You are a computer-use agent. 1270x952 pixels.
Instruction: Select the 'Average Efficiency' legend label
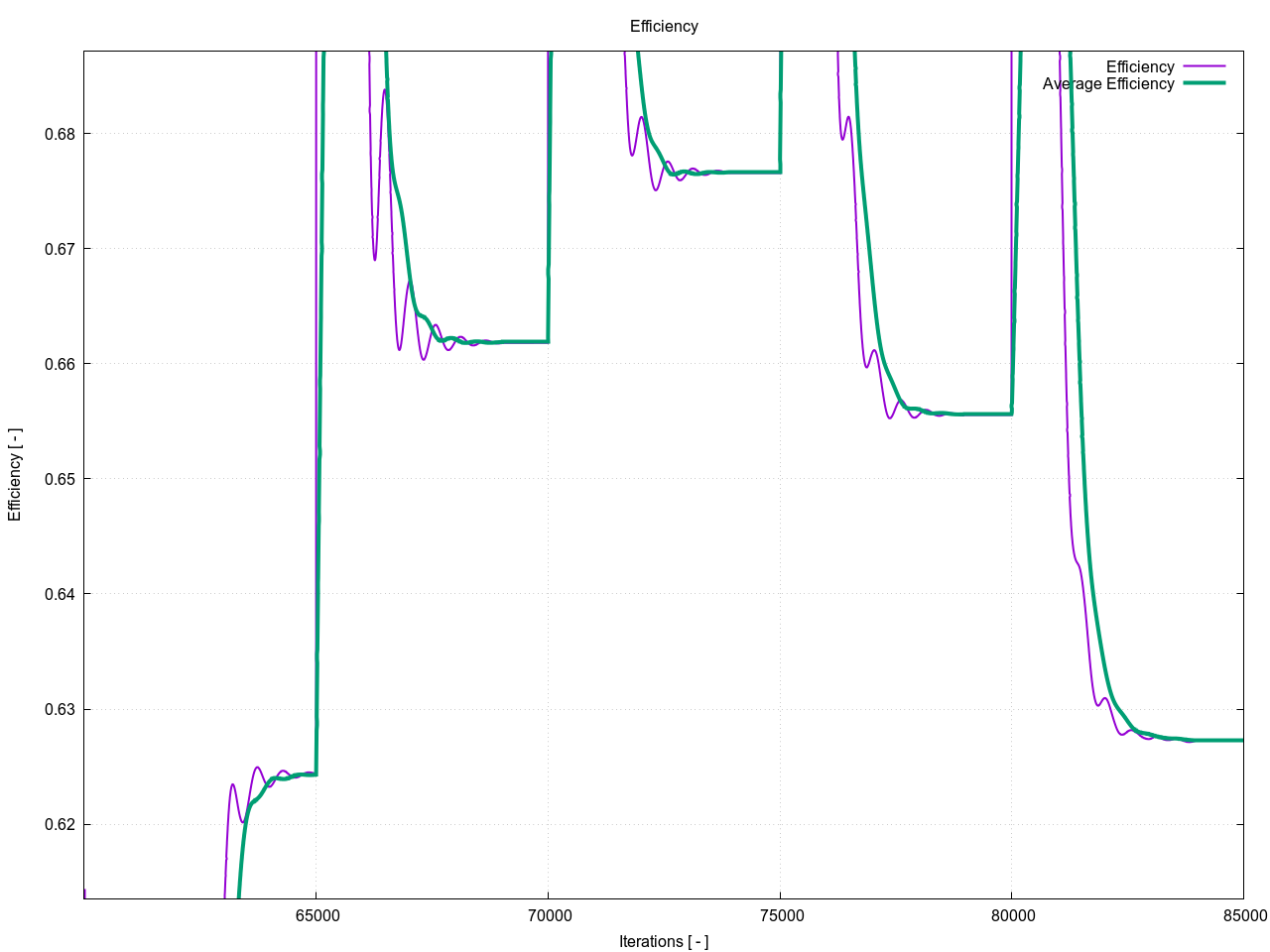pos(1107,84)
